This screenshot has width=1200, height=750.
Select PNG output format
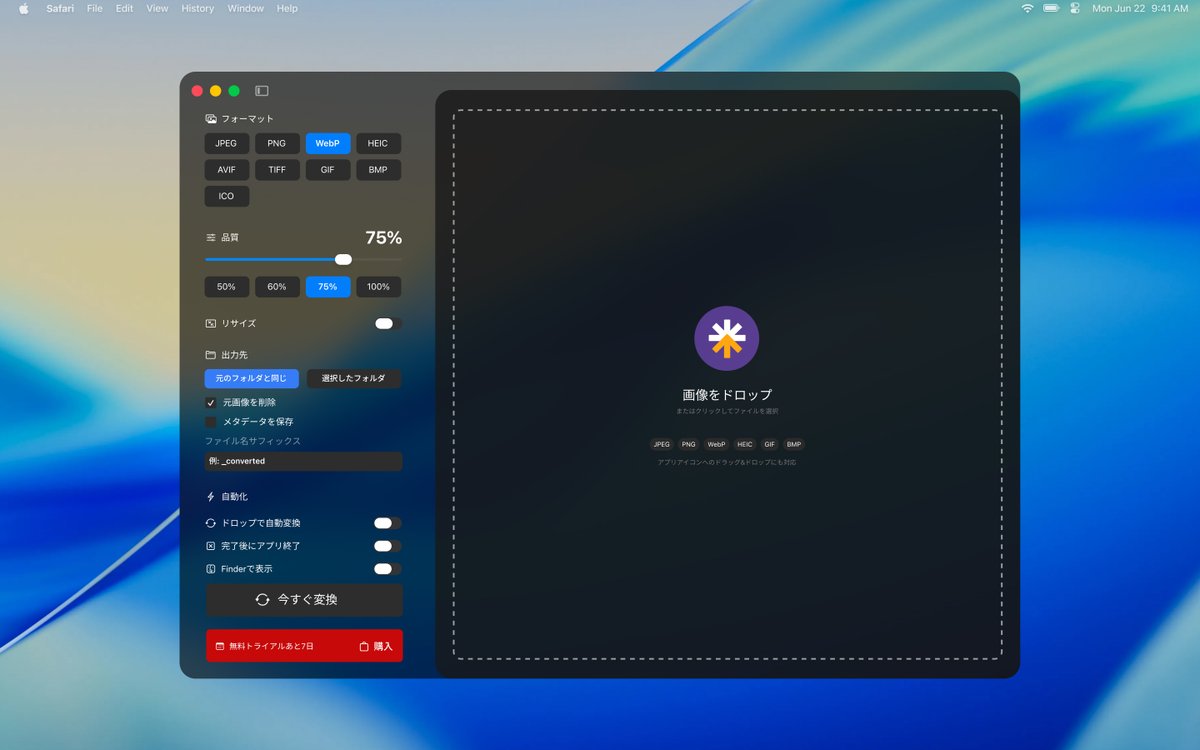277,144
